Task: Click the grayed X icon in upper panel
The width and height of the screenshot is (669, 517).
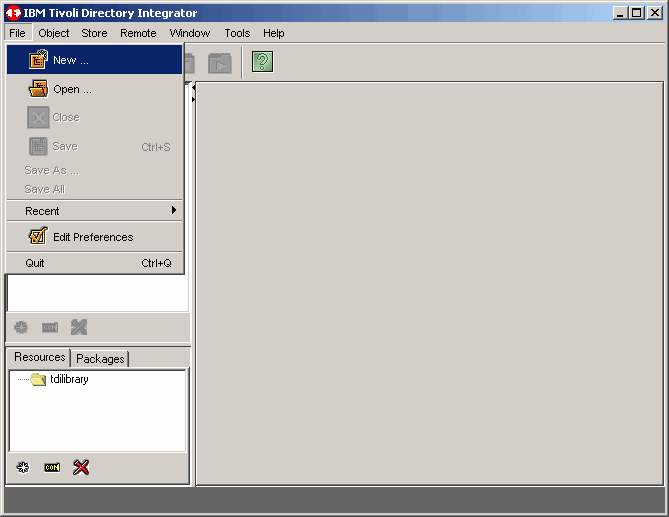Action: click(79, 327)
